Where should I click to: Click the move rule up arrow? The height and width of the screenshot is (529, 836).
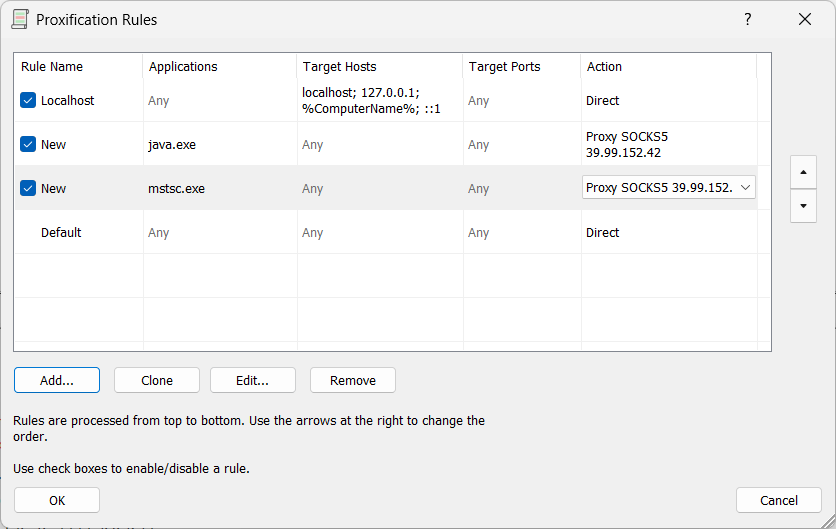[x=803, y=171]
